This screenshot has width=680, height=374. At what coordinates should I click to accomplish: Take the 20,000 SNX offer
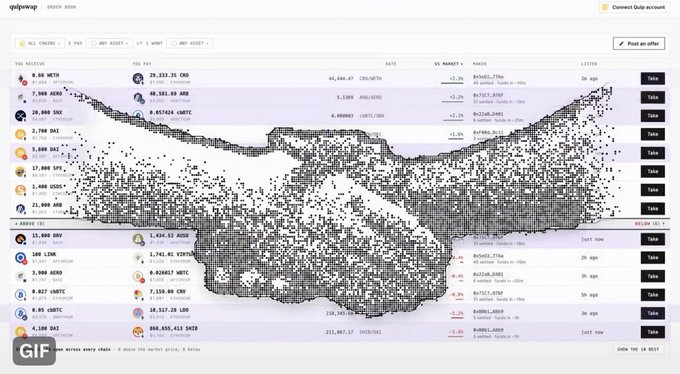(653, 116)
